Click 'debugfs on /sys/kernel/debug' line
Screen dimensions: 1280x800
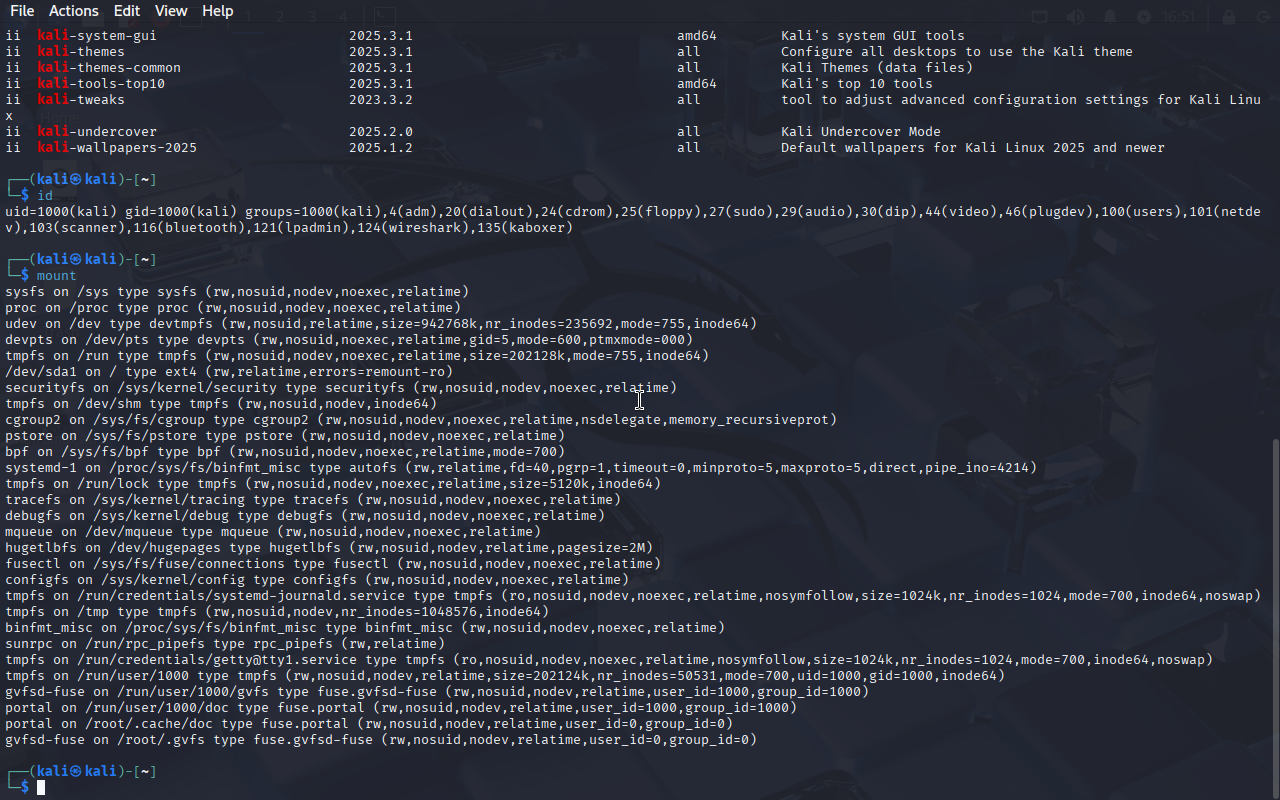[305, 515]
